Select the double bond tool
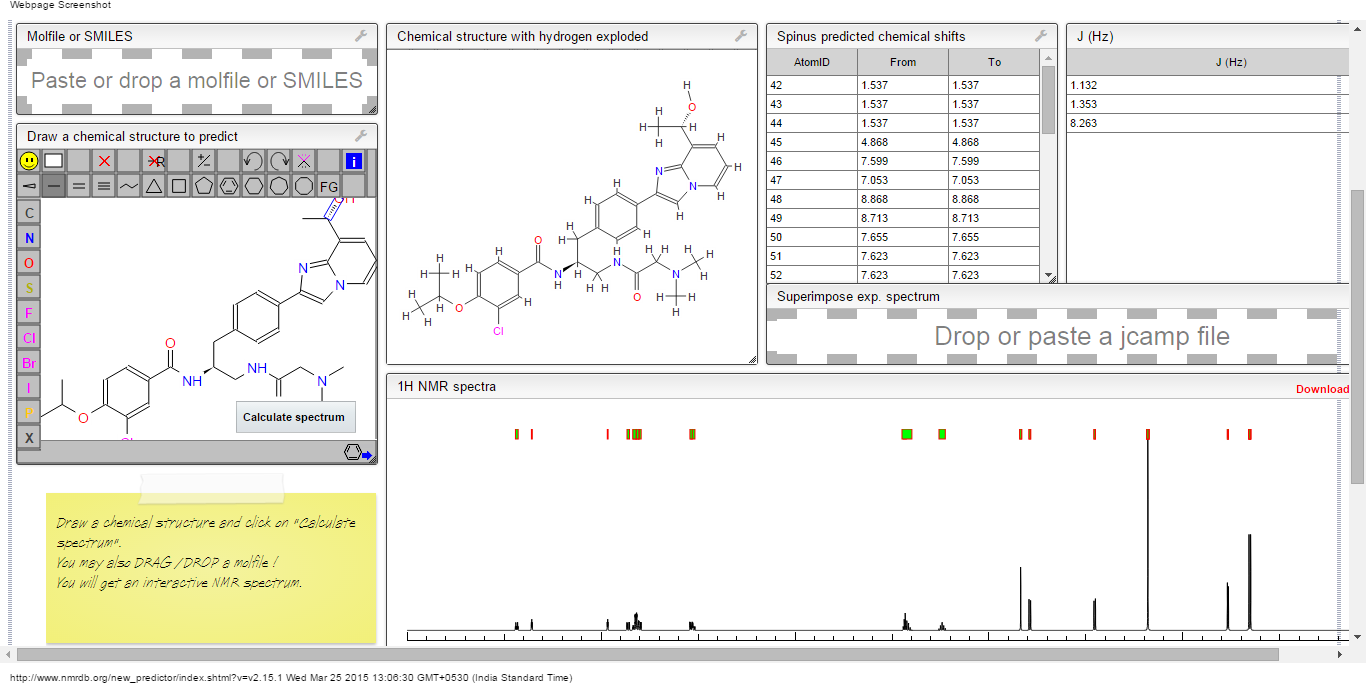This screenshot has height=683, width=1366. click(79, 186)
